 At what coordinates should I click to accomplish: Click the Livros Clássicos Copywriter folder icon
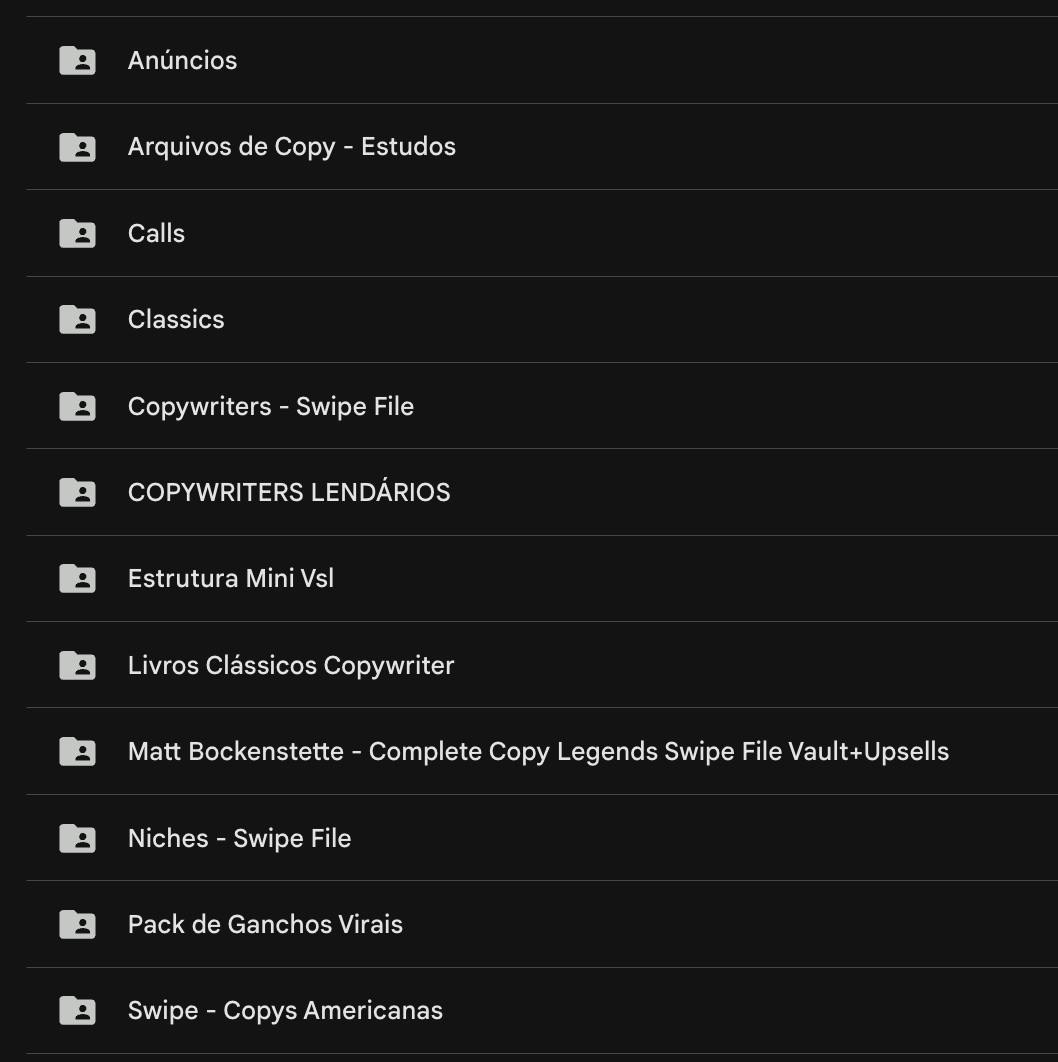coord(77,666)
